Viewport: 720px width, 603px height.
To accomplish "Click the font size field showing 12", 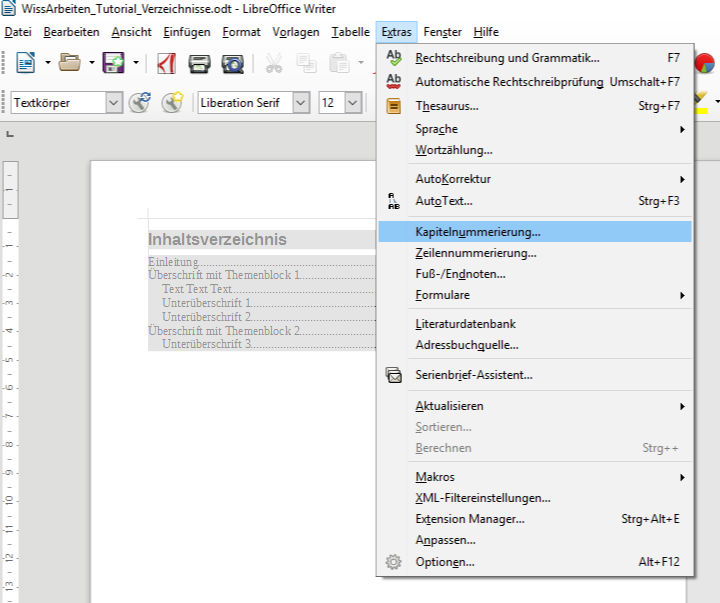I will click(x=332, y=102).
